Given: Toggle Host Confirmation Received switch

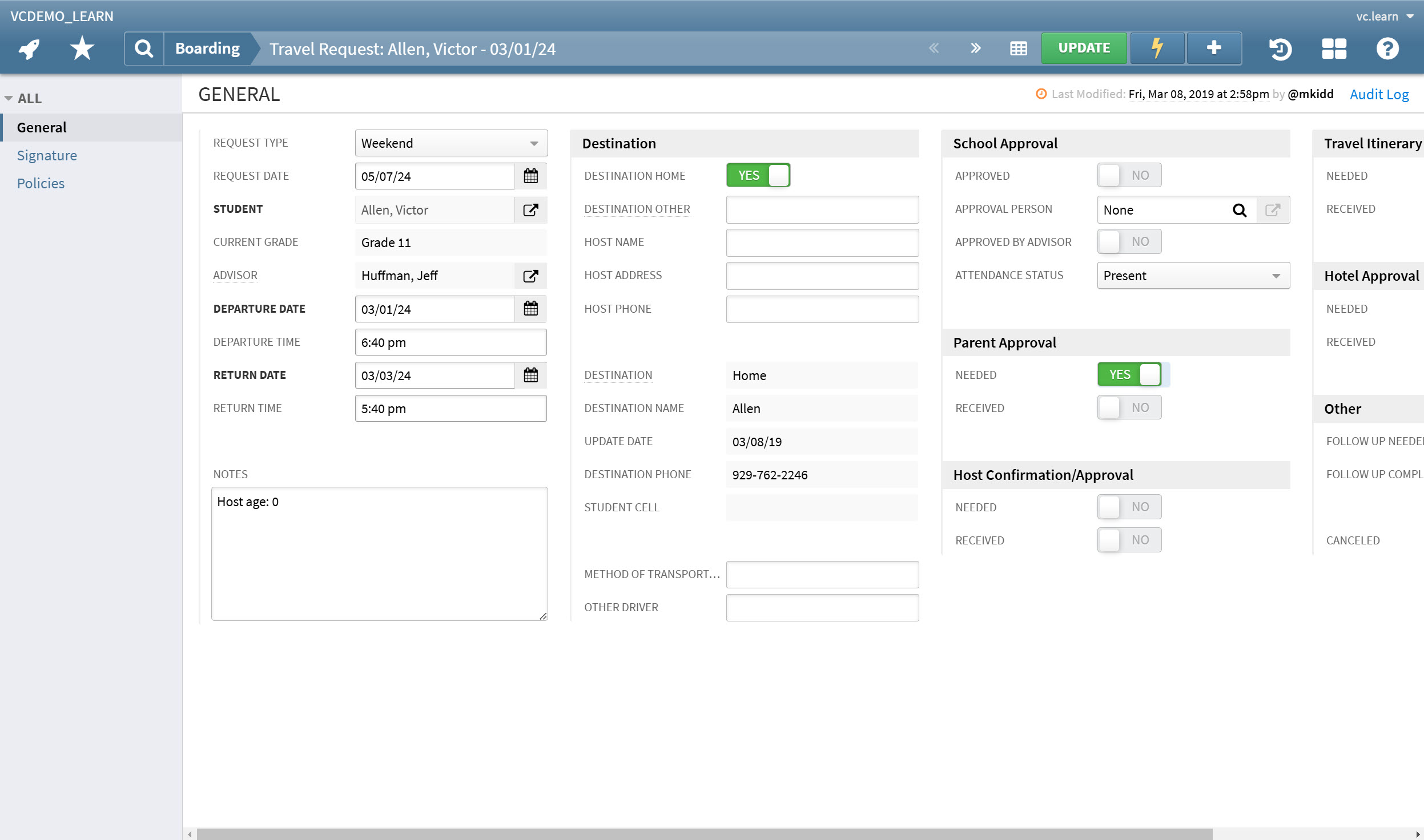Looking at the screenshot, I should [1129, 540].
